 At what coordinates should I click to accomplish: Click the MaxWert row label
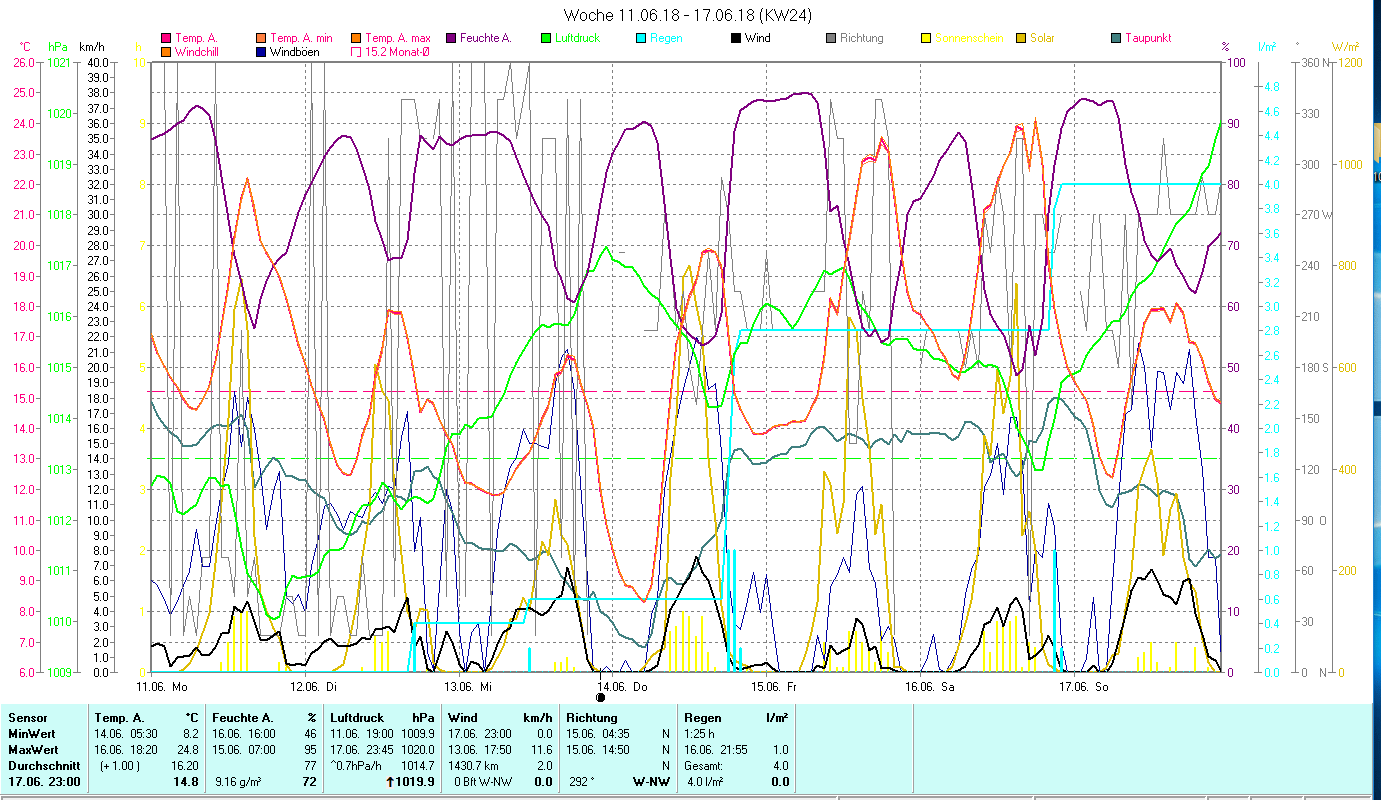pyautogui.click(x=33, y=749)
